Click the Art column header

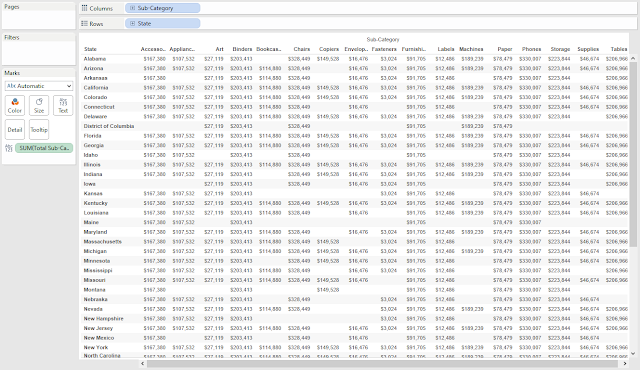(220, 49)
